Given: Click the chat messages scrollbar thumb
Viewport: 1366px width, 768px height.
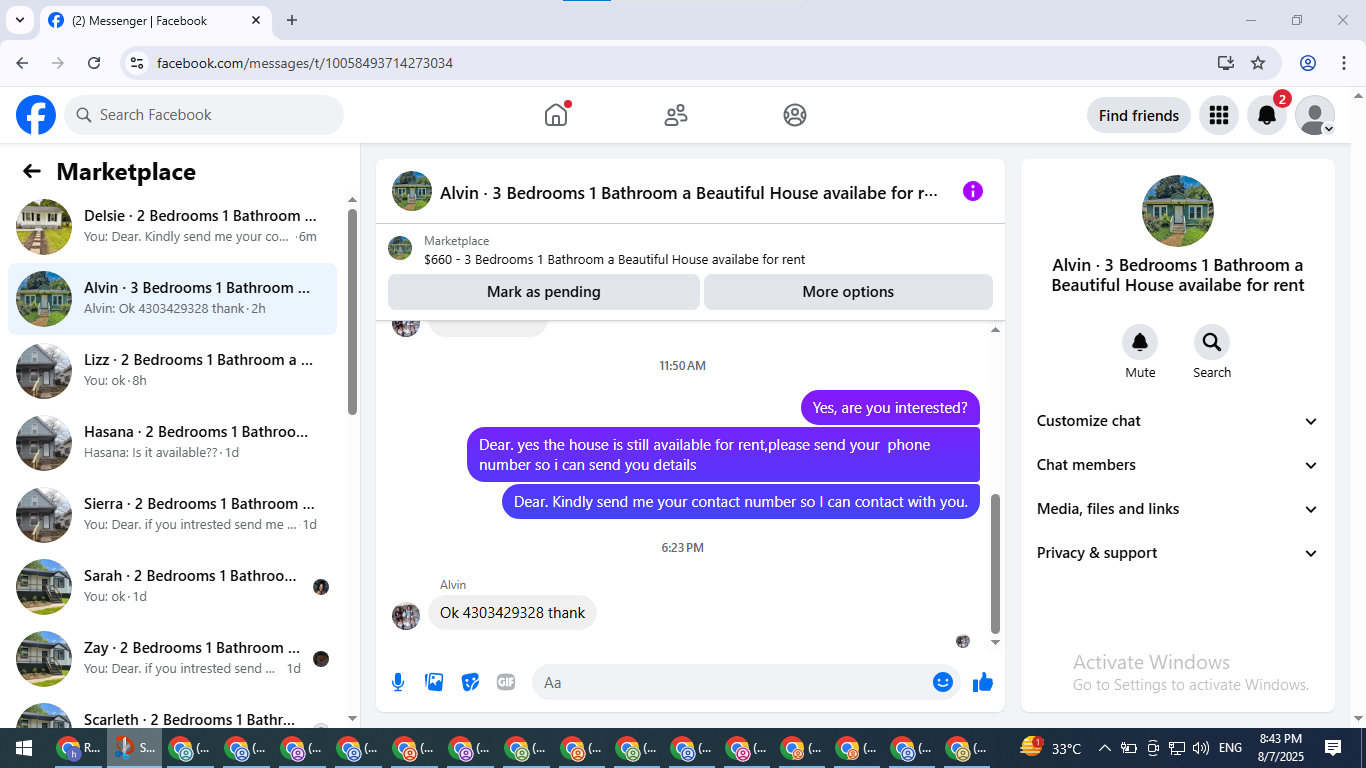Looking at the screenshot, I should point(995,563).
